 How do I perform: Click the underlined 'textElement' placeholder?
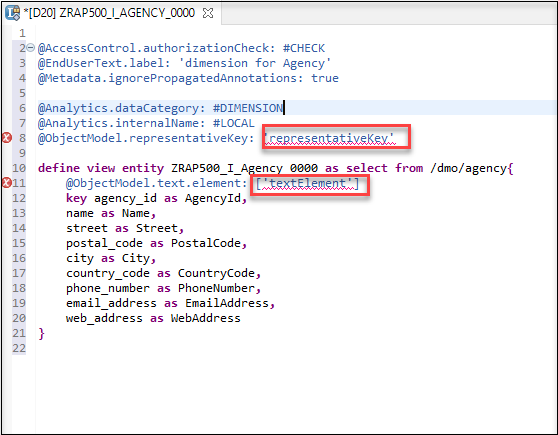point(307,183)
